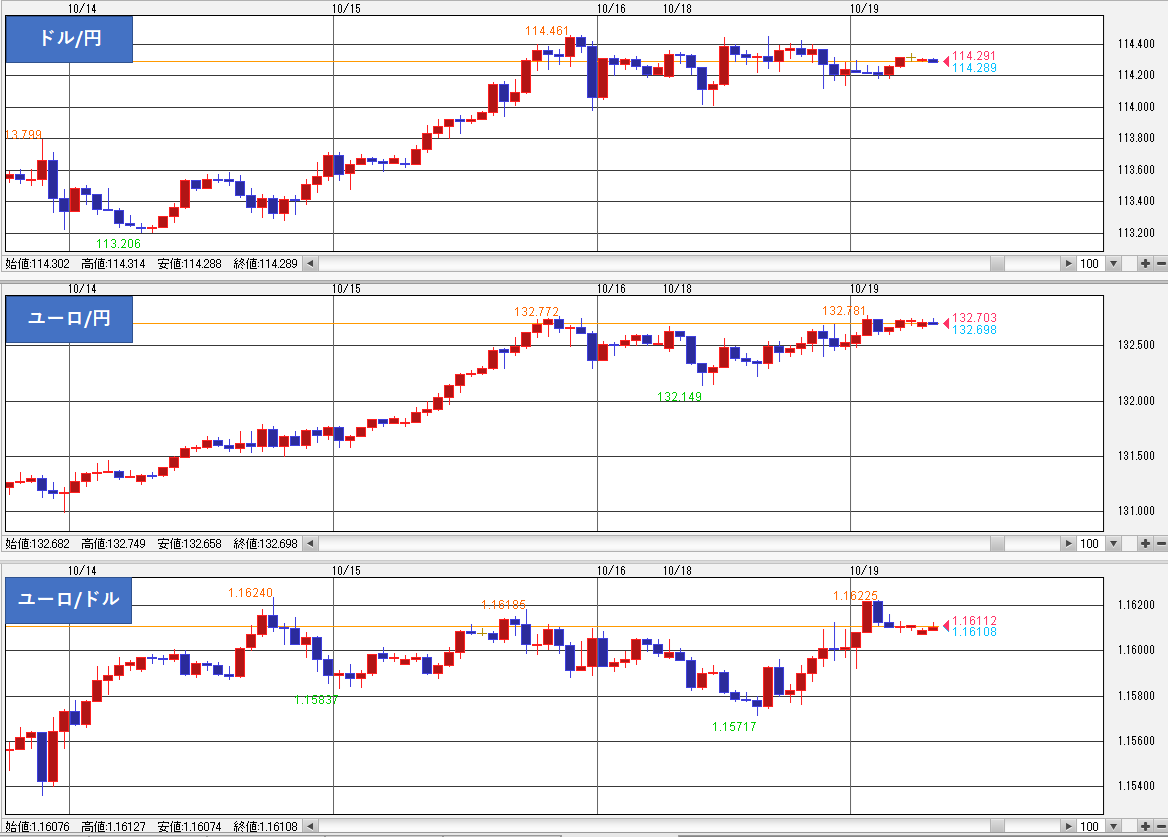
Task: Click the 高値:132.749 status value
Action: (113, 544)
